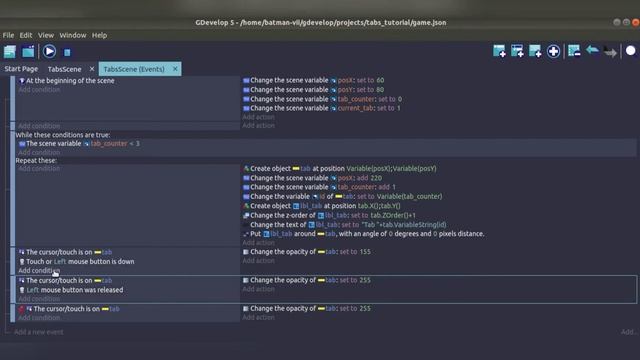Select 'Change the variable id of tab' action

coord(342,196)
